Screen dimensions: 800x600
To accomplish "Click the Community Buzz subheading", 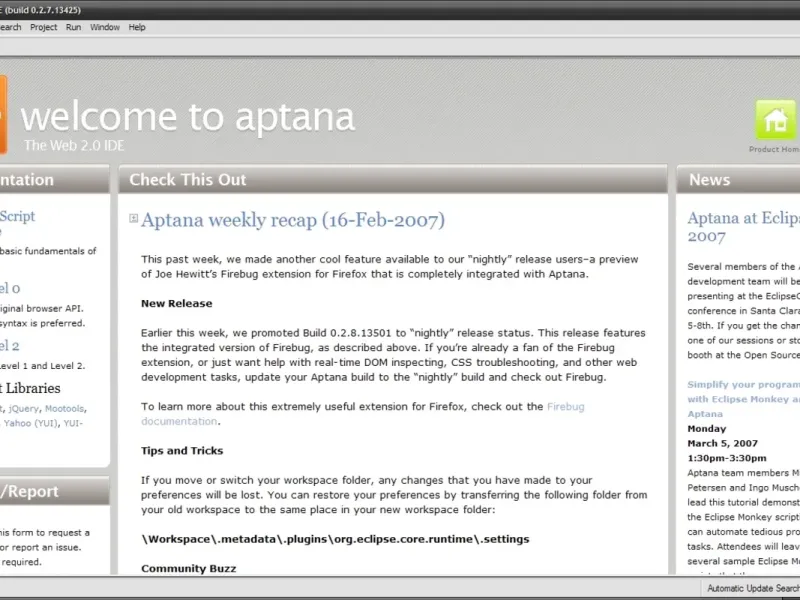I will (189, 568).
